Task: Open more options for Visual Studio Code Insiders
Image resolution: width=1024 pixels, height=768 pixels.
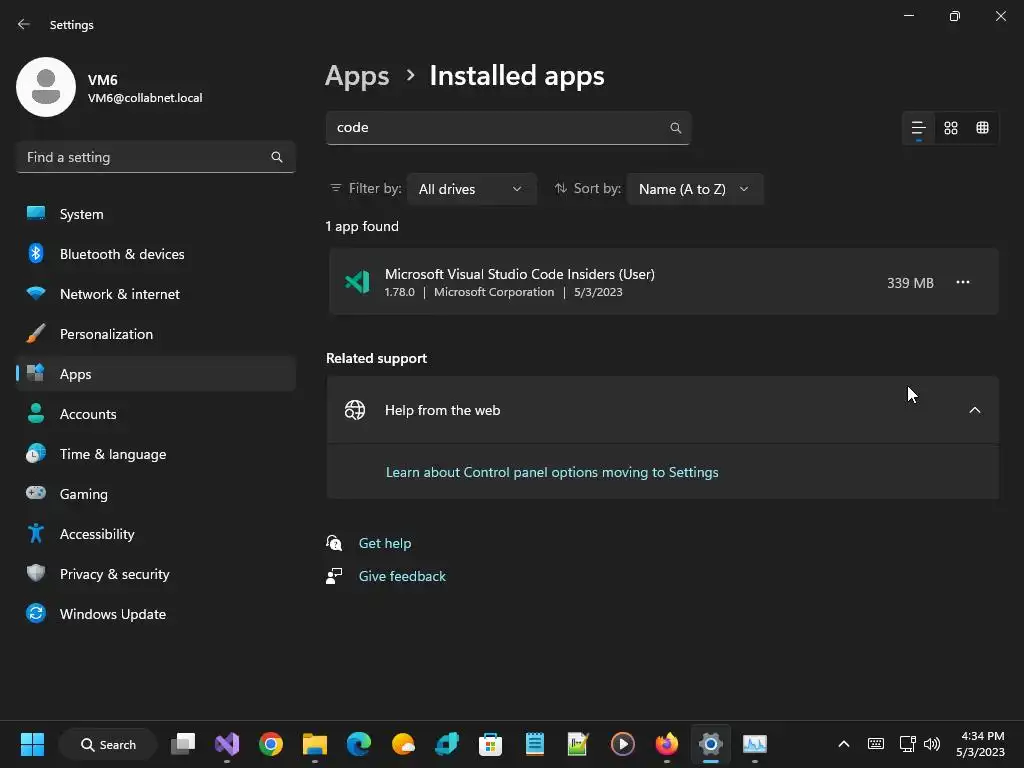Action: point(962,283)
